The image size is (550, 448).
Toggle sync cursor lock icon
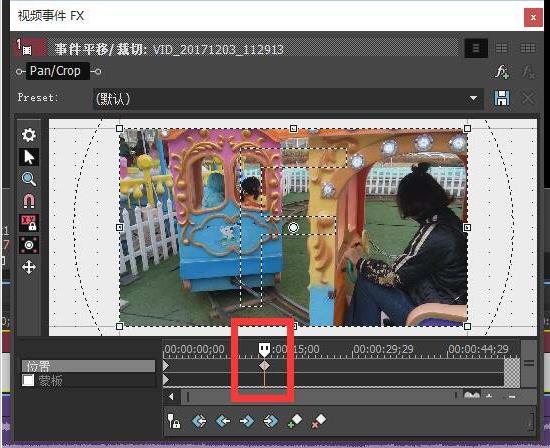pos(174,421)
